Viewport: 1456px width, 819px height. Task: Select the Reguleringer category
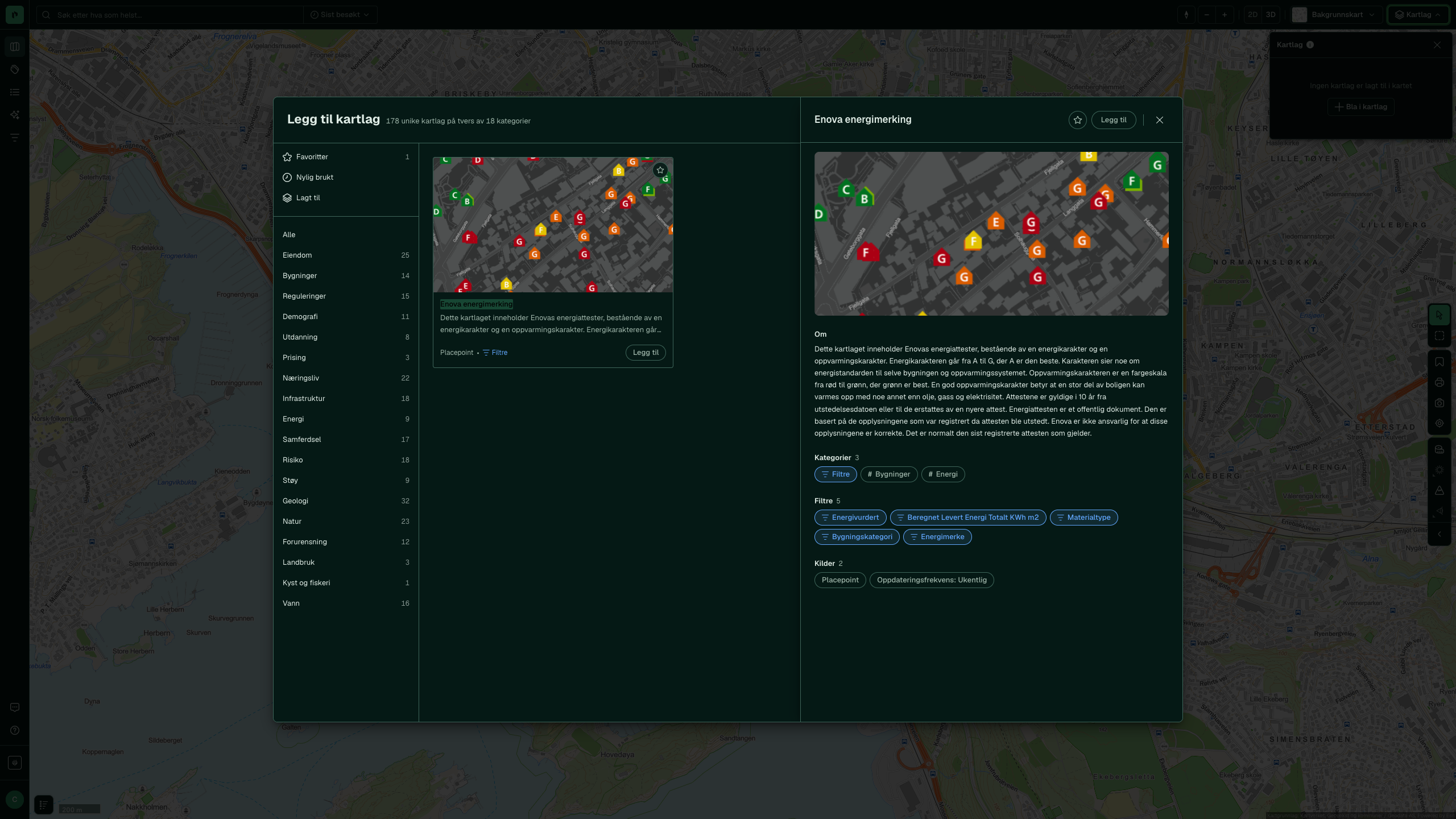coord(346,296)
